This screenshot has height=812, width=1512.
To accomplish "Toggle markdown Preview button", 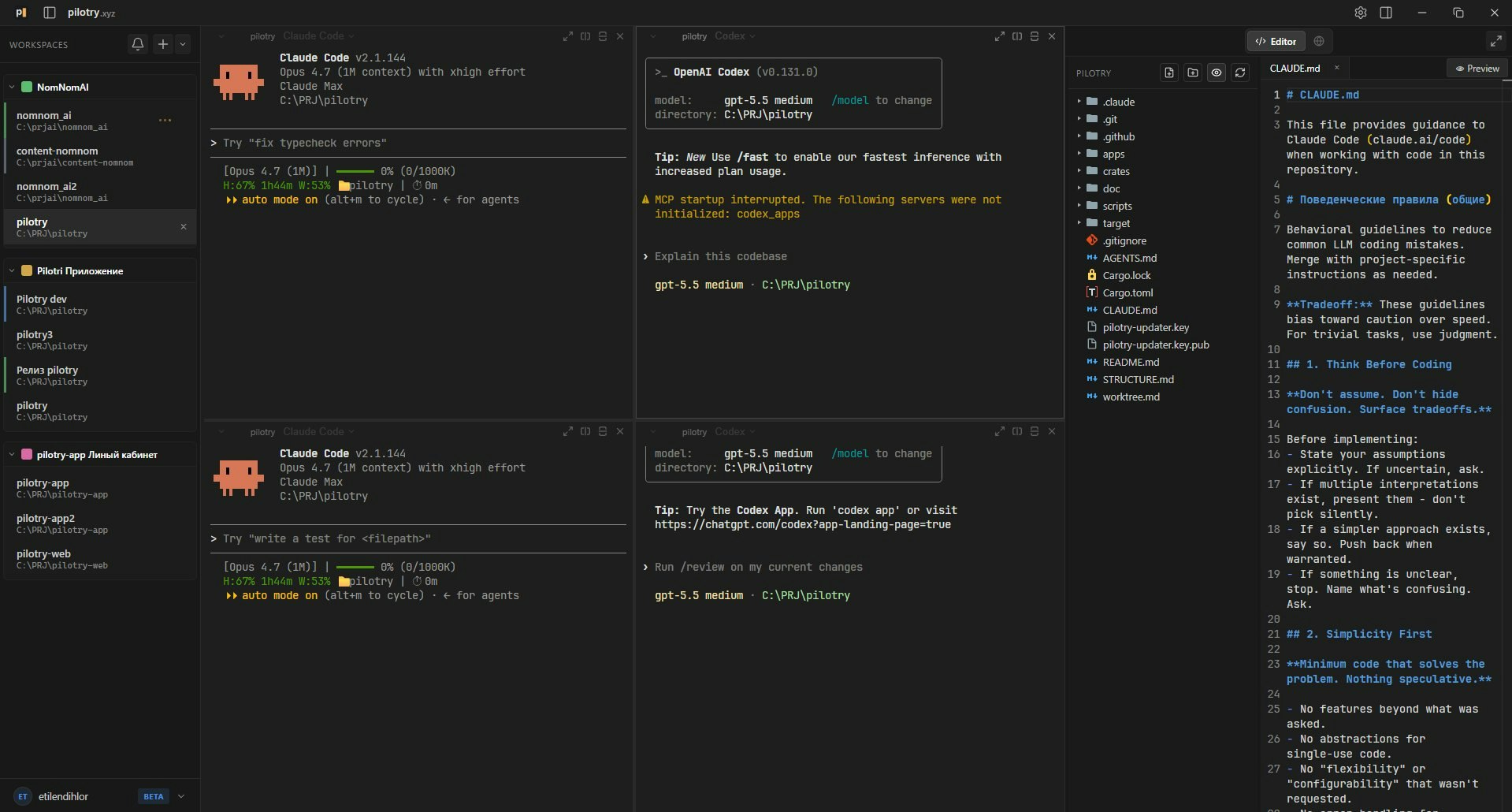I will (1477, 69).
